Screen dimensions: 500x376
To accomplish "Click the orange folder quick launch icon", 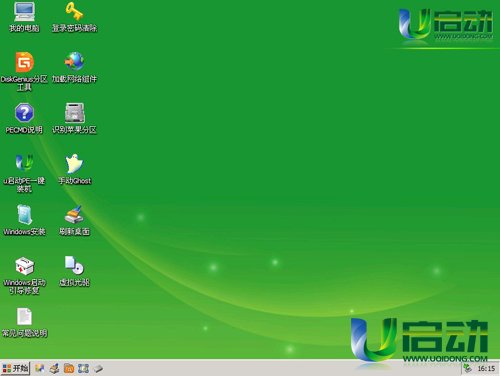I will pyautogui.click(x=69, y=368).
